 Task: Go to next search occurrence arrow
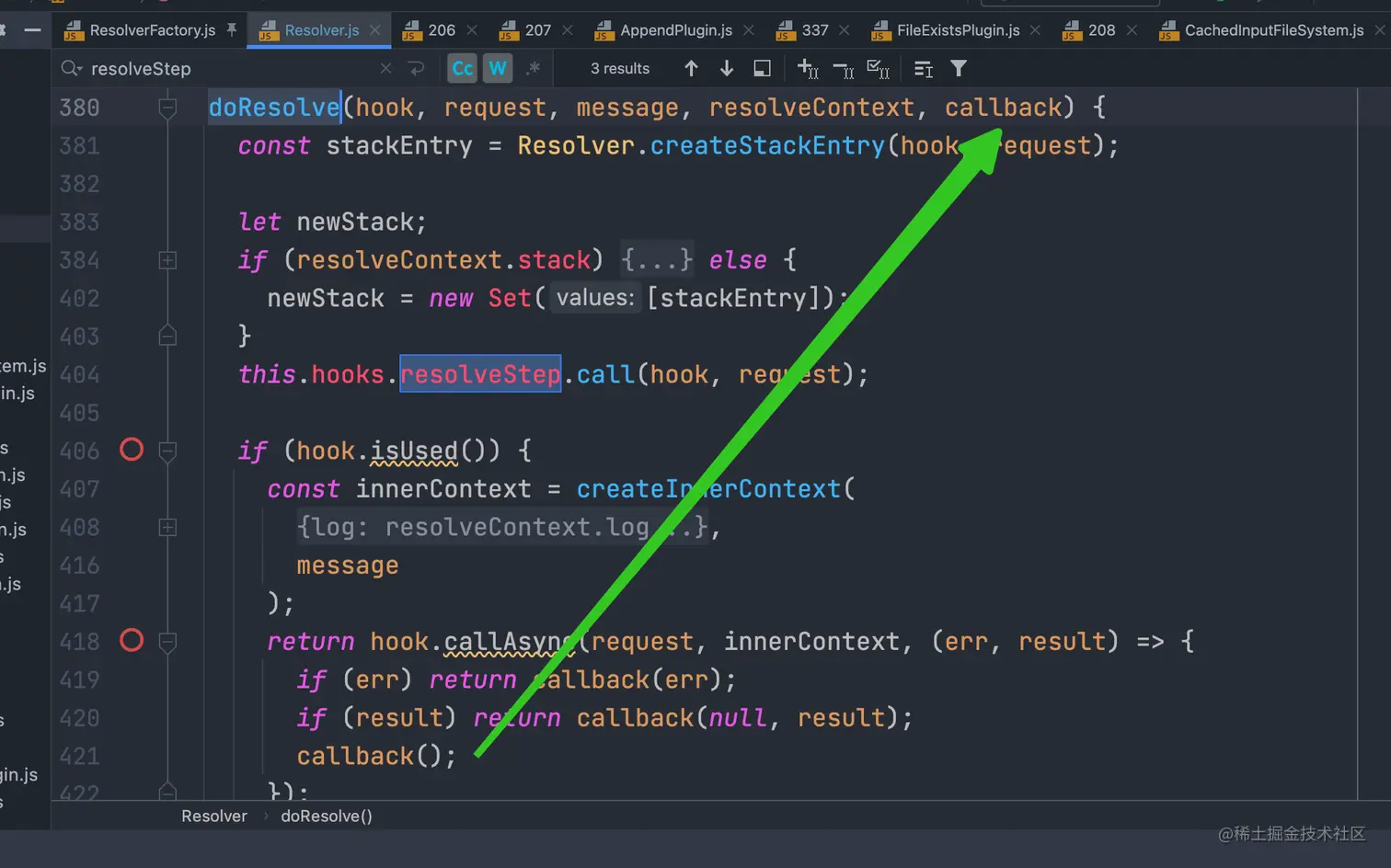click(726, 69)
